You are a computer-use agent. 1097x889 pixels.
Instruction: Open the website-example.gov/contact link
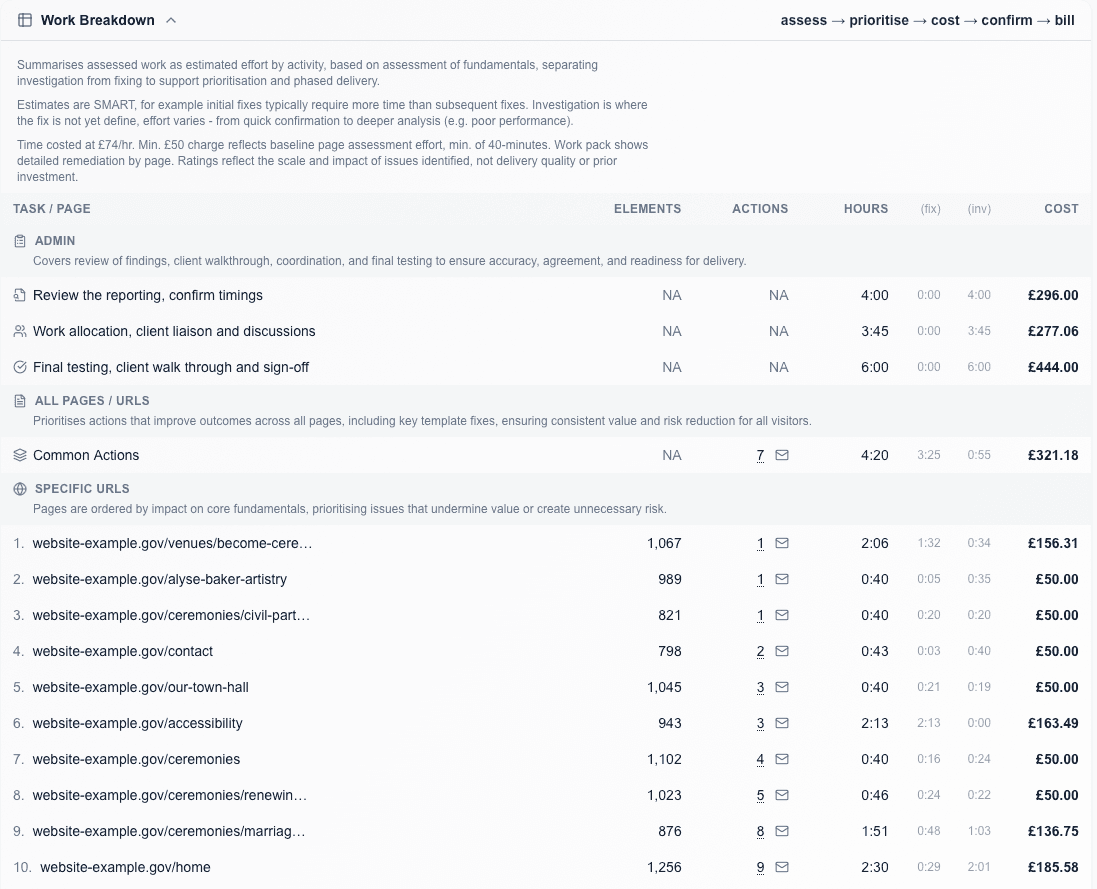click(x=123, y=651)
